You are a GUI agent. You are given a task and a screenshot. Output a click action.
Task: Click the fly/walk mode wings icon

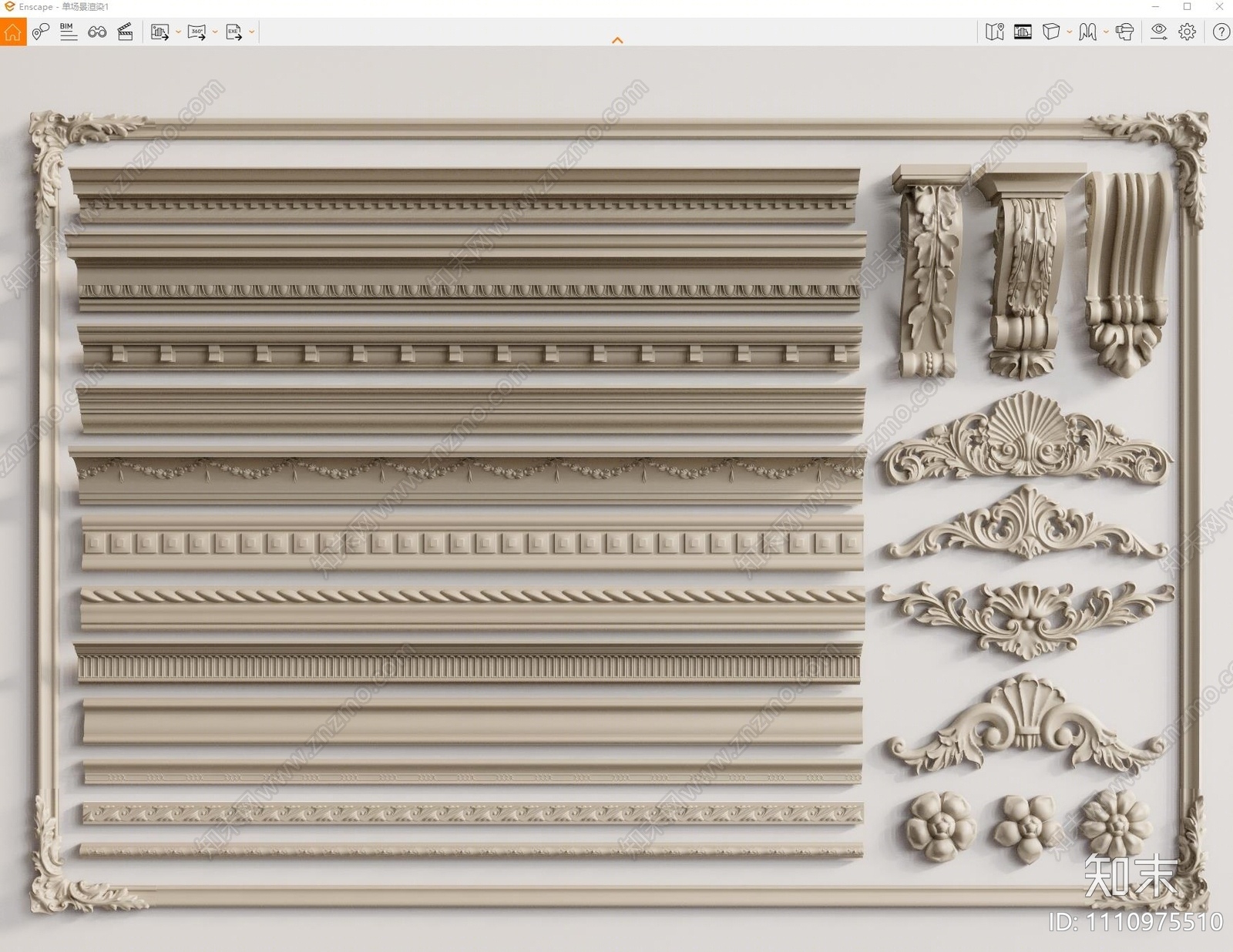click(x=1088, y=32)
